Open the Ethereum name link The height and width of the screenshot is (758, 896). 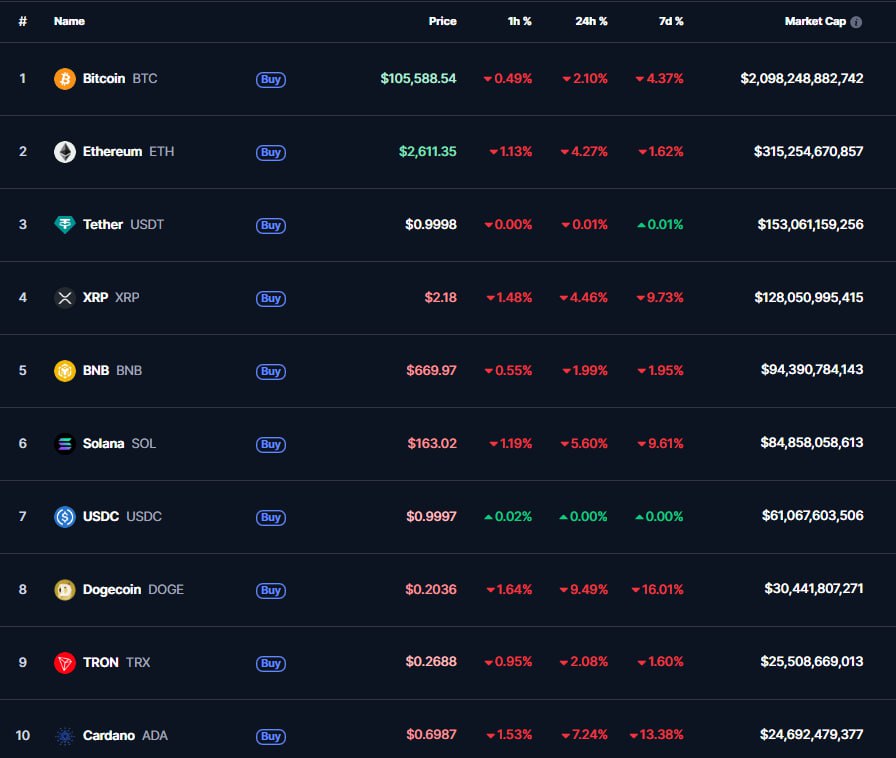112,152
